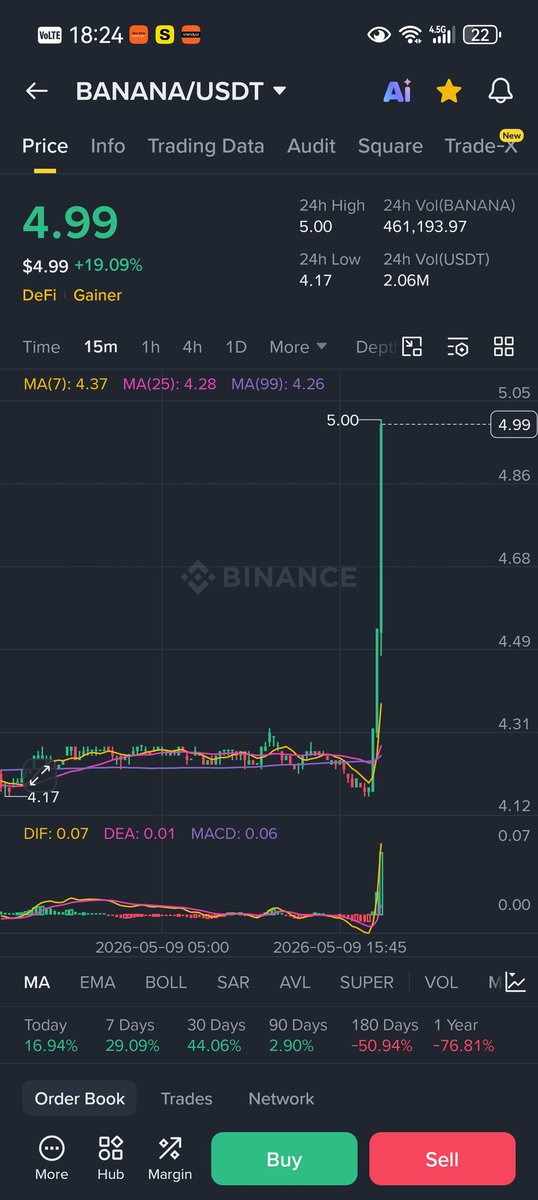Tap the VoLTE status icon
This screenshot has width=538, height=1200.
coord(50,34)
